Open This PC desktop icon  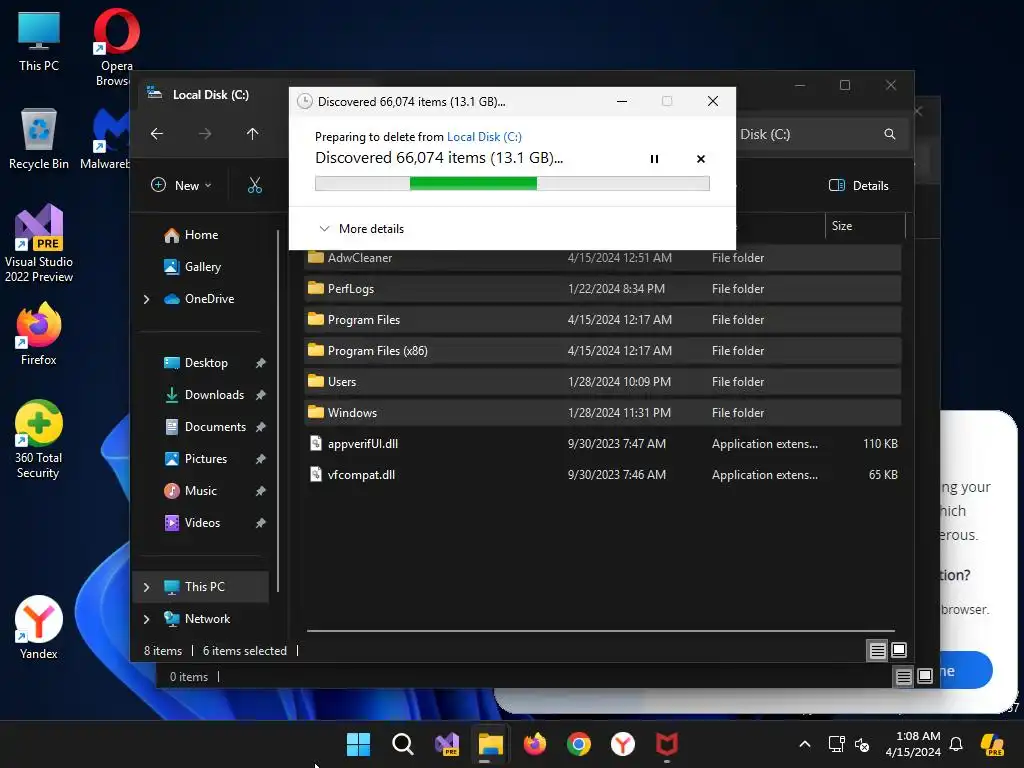[x=39, y=40]
